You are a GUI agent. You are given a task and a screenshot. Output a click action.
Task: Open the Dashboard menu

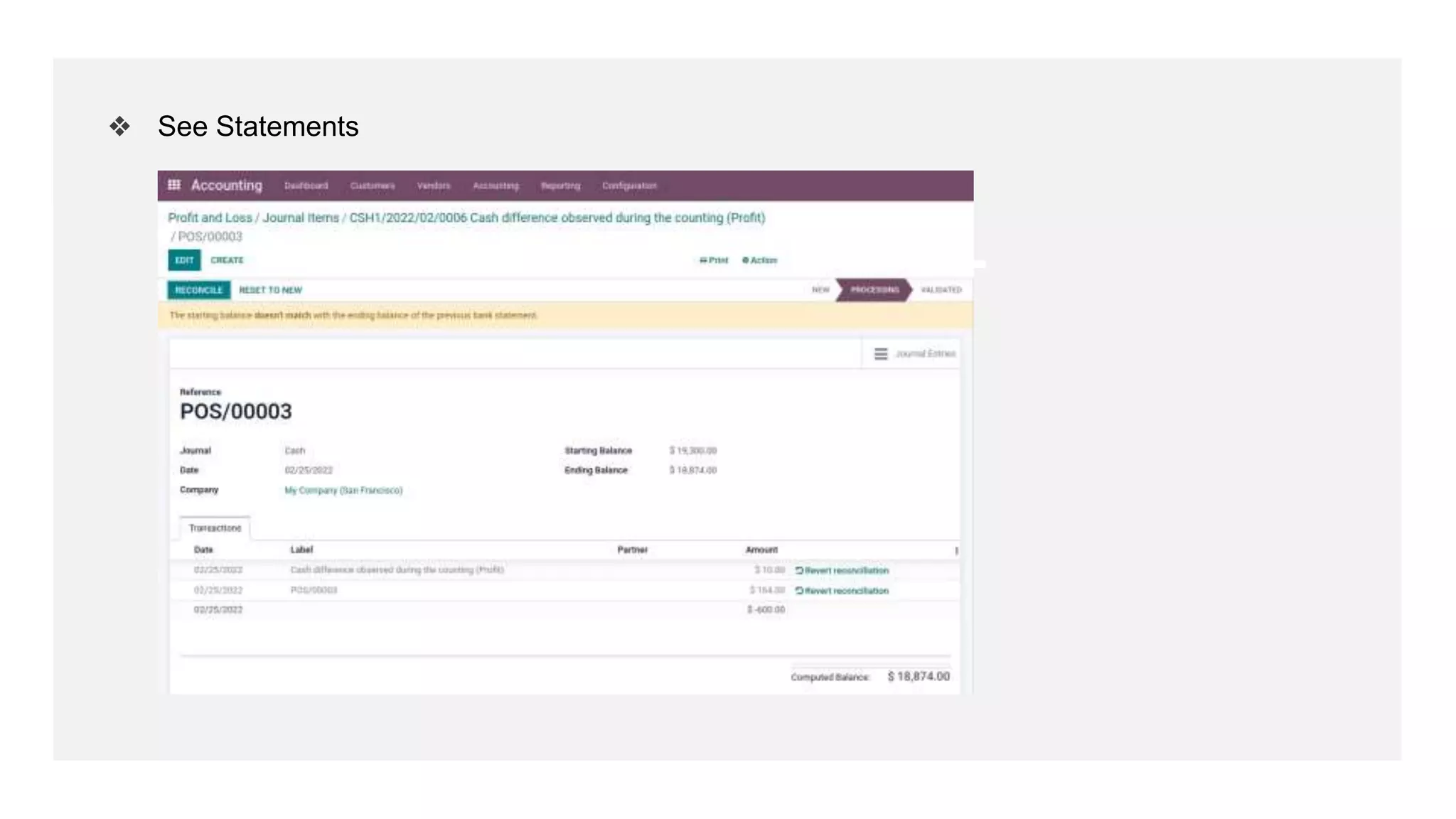point(306,186)
